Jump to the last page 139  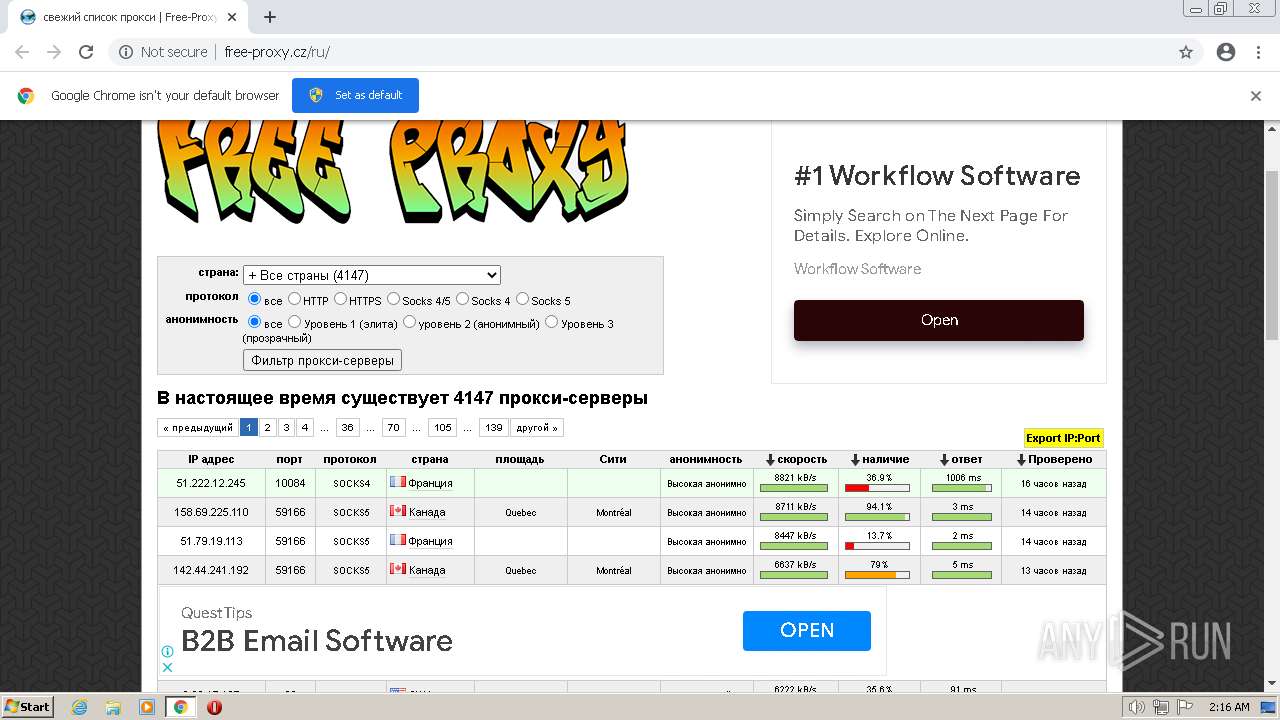click(494, 428)
